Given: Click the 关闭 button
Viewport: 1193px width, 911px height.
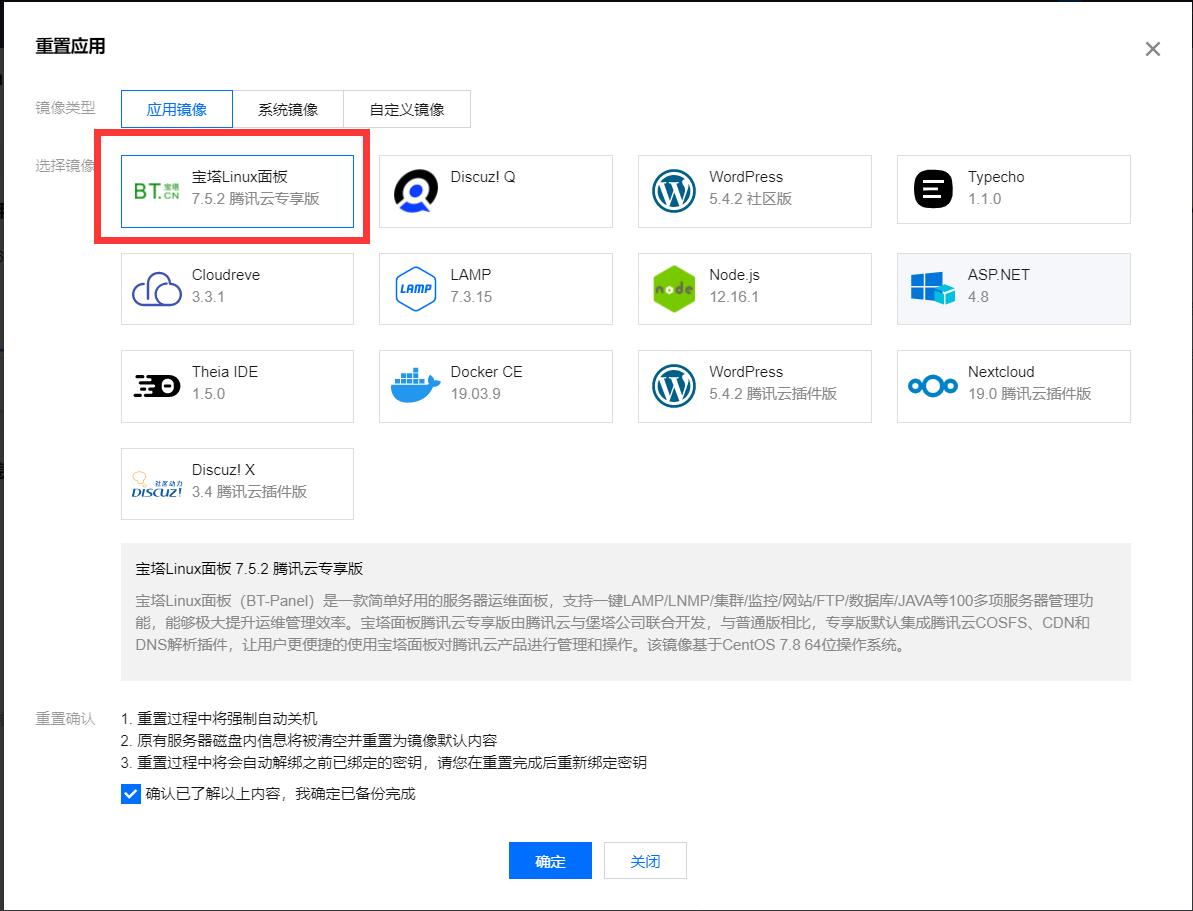Looking at the screenshot, I should 645,860.
